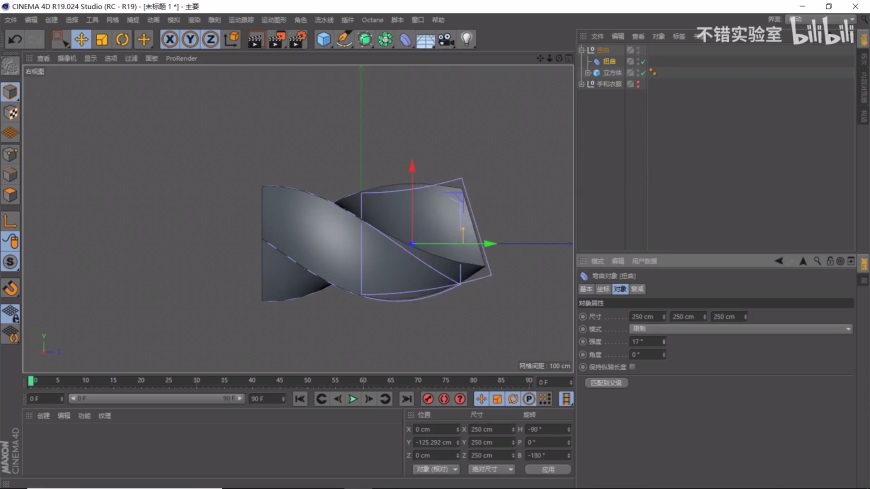Toggle the X axis lock

[x=170, y=40]
